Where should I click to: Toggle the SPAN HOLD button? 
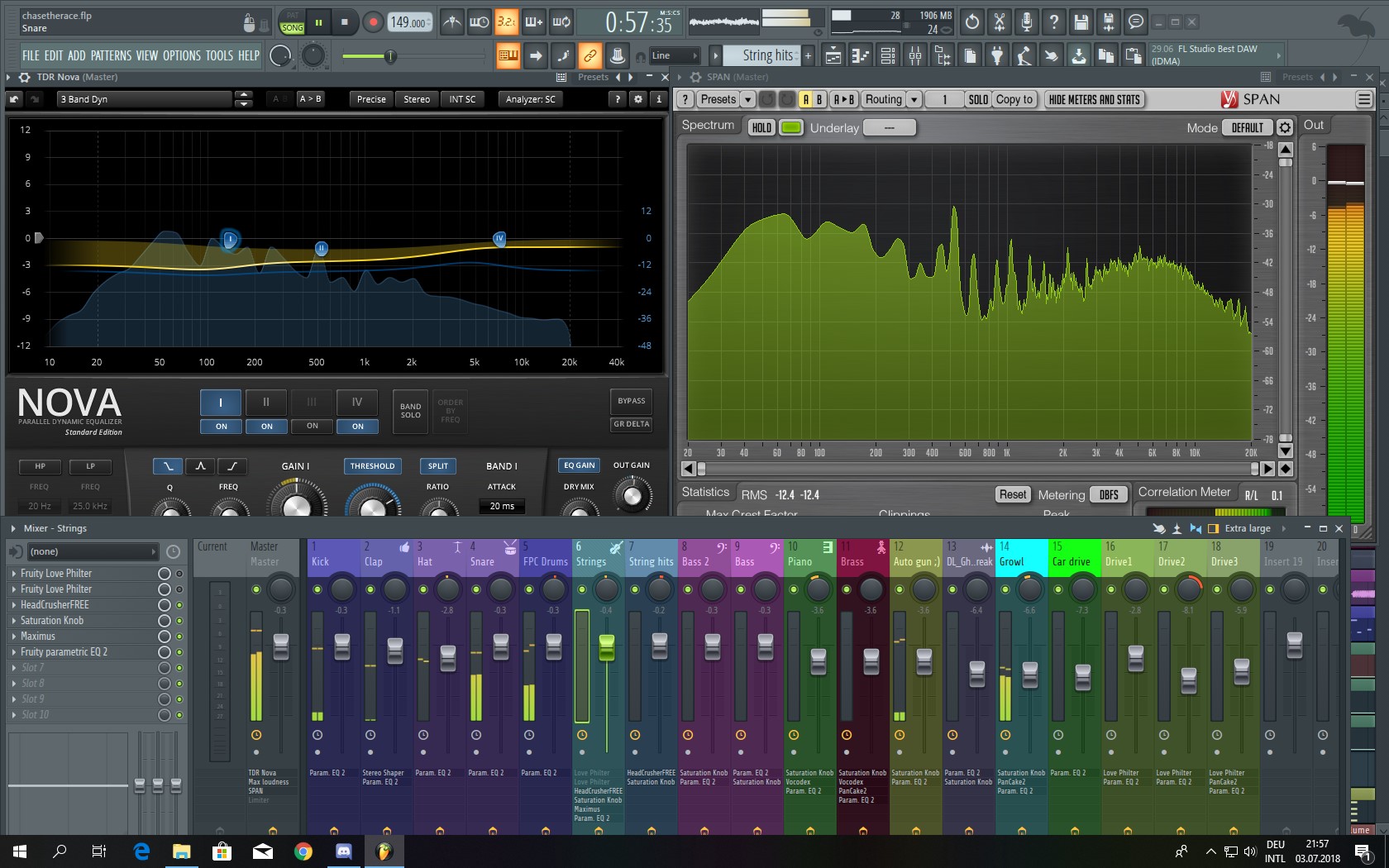tap(761, 127)
